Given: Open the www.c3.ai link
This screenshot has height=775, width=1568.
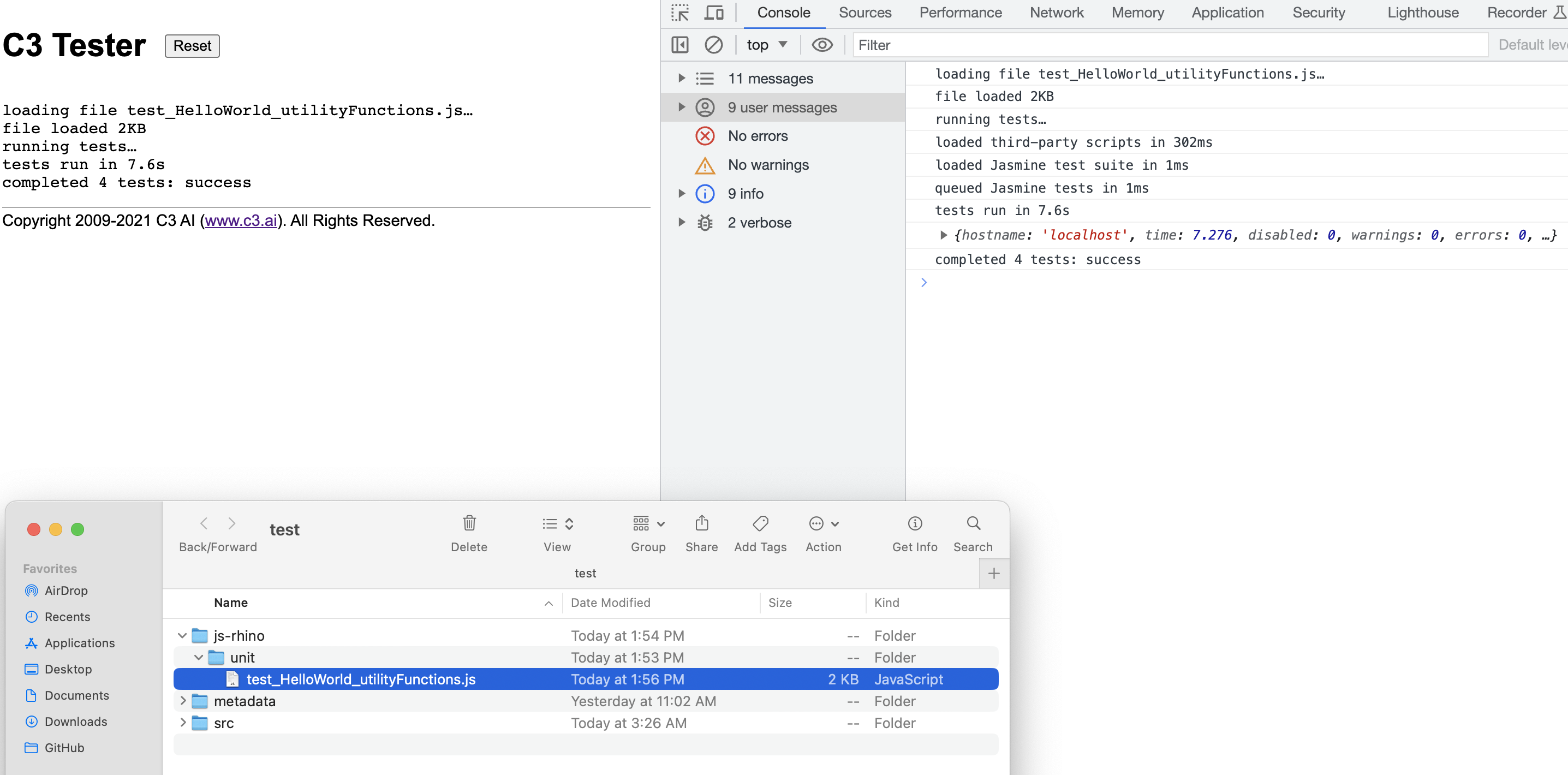Looking at the screenshot, I should click(x=241, y=220).
